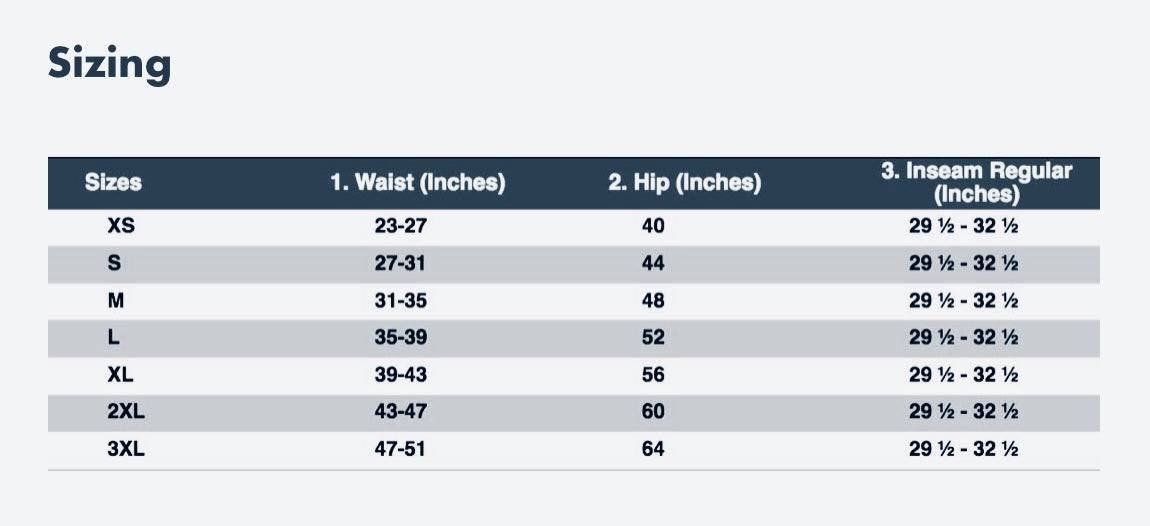Image resolution: width=1150 pixels, height=526 pixels.
Task: Click the 31-35 waist measurement cell
Action: pyautogui.click(x=400, y=301)
